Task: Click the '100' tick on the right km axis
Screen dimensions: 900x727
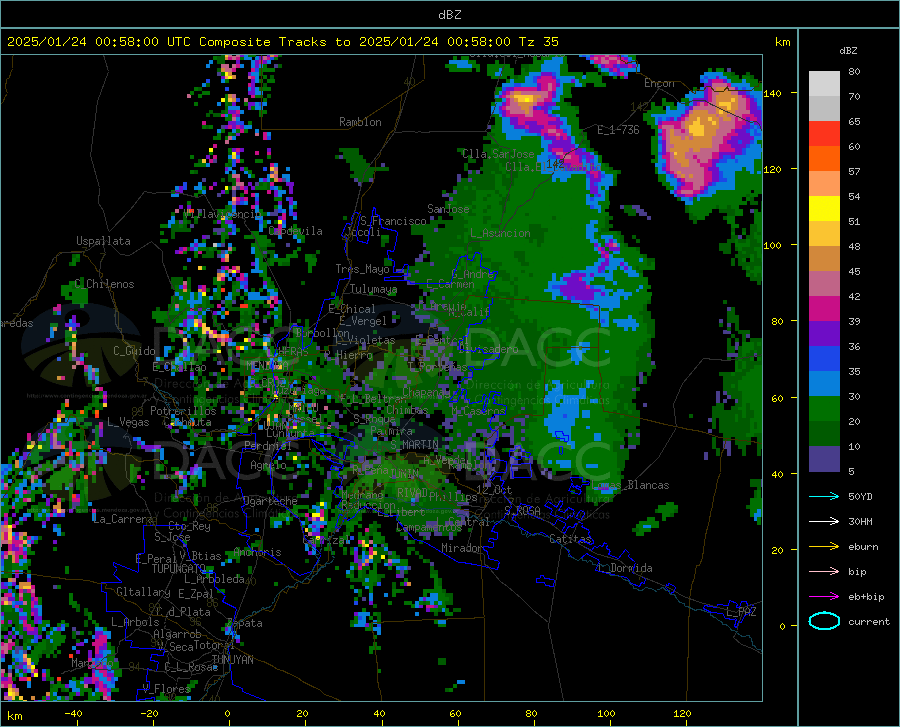Action: (x=773, y=246)
